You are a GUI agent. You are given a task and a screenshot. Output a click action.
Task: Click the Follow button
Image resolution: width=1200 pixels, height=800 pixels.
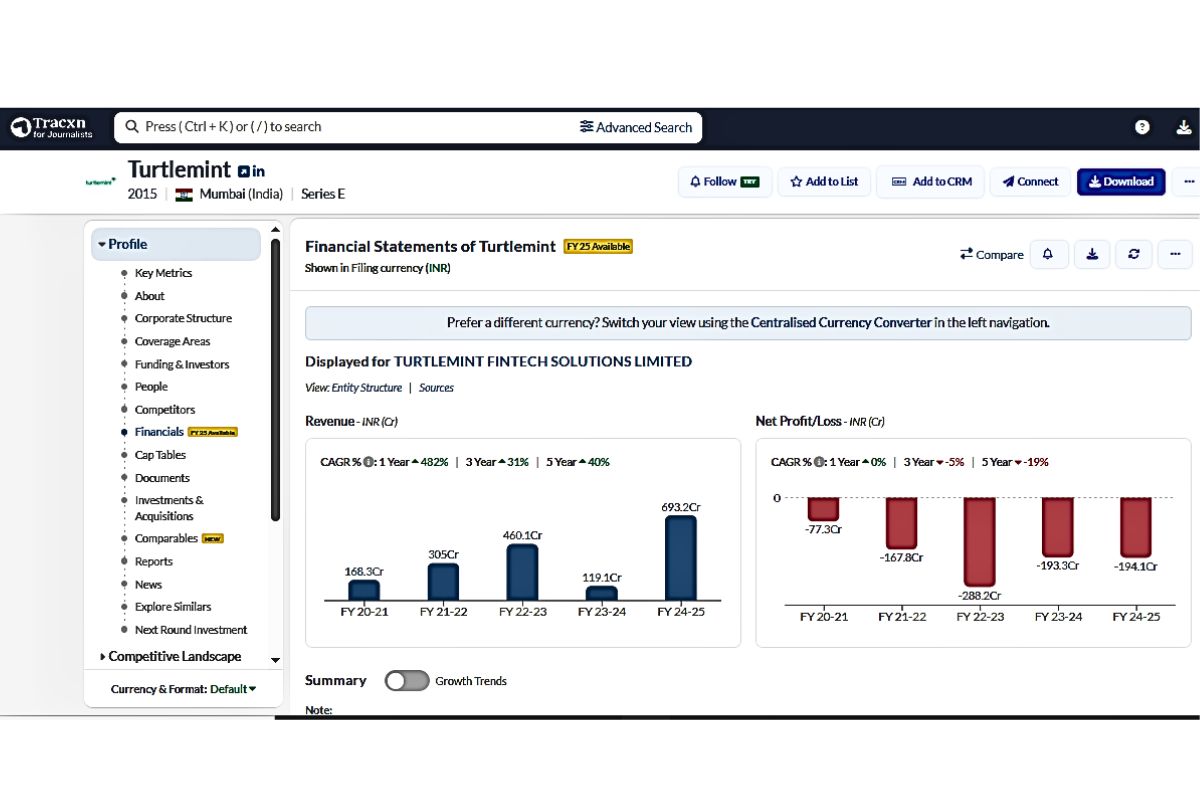[x=725, y=182]
